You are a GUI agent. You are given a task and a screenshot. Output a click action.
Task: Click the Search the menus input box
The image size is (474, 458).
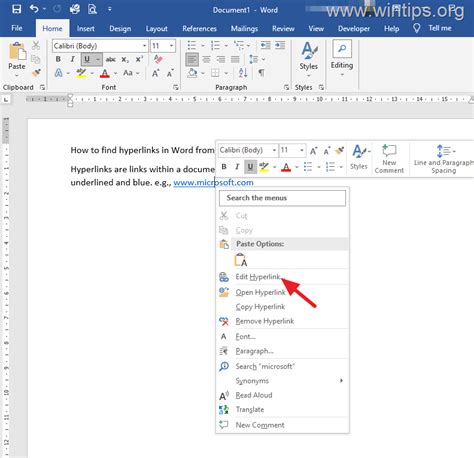coord(282,198)
